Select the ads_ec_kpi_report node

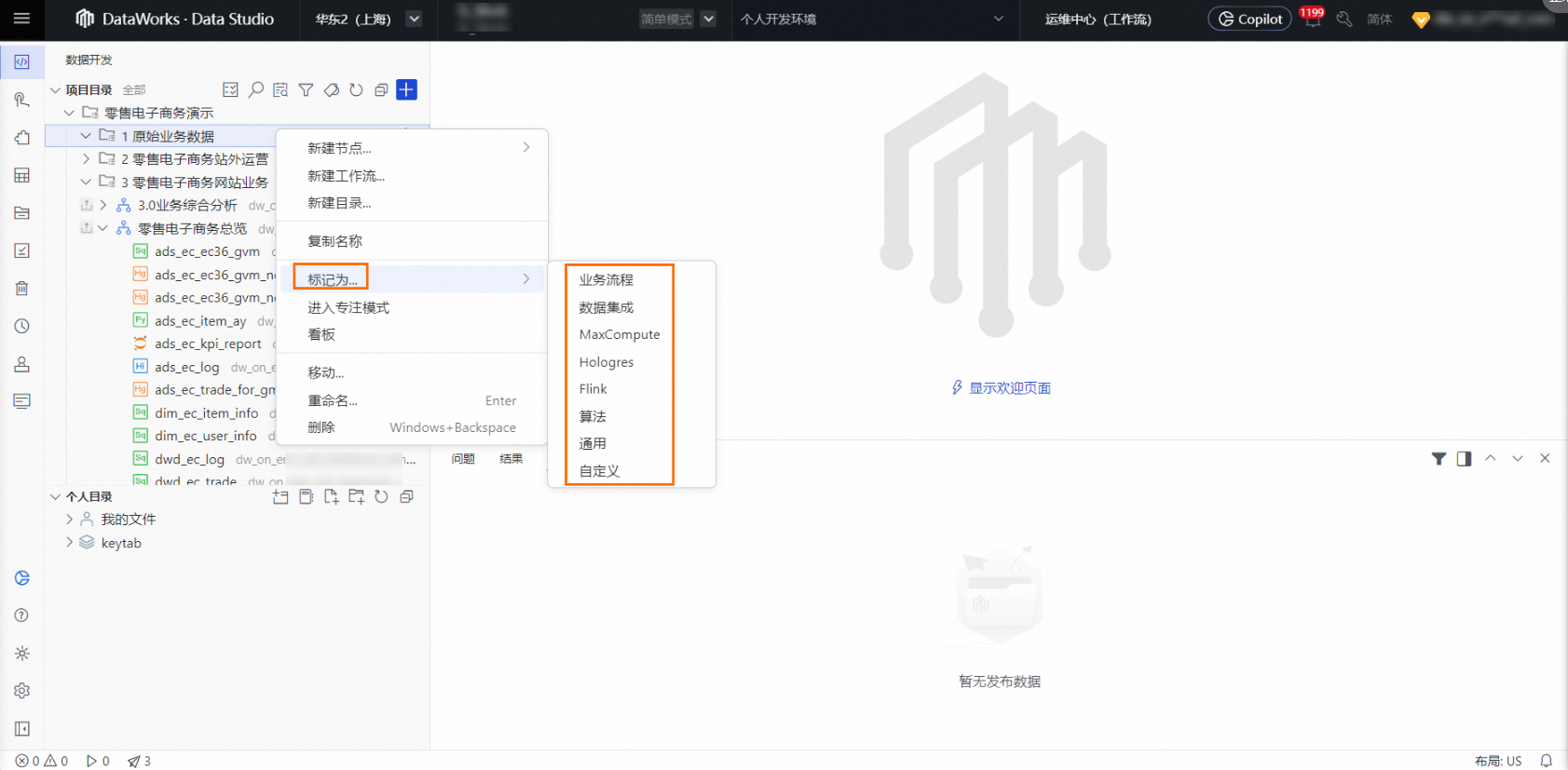click(208, 344)
